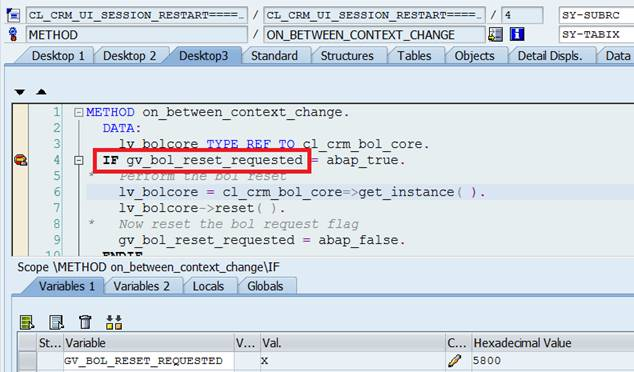Click the blue information icon
This screenshot has width=634, height=372.
[x=517, y=34]
